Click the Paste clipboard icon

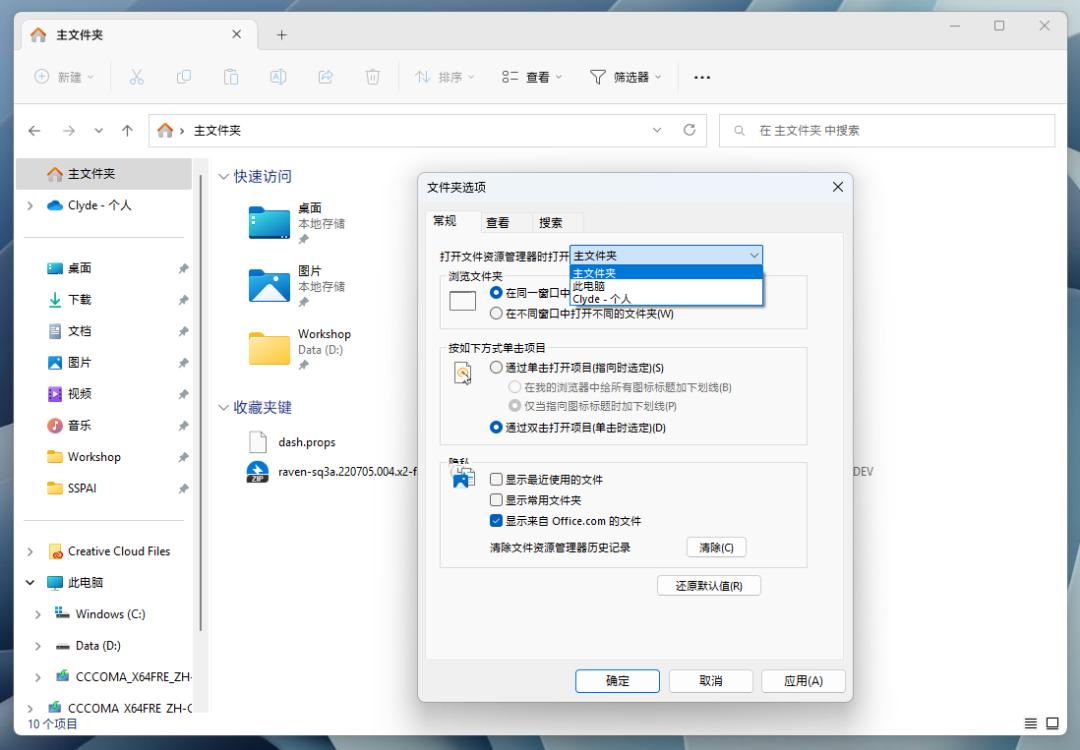[231, 77]
